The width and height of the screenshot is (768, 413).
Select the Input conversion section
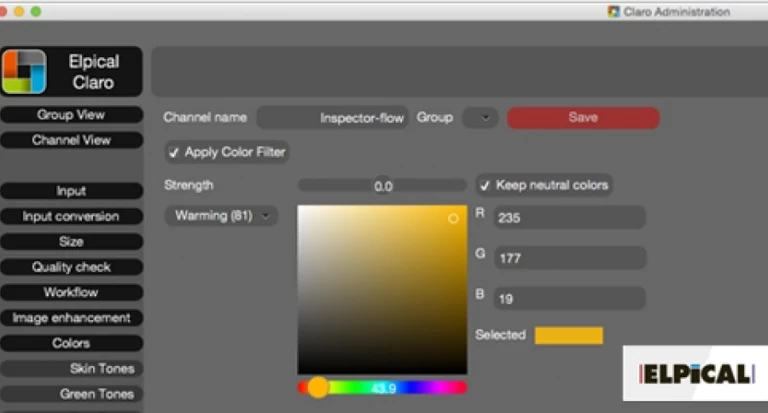tap(71, 217)
